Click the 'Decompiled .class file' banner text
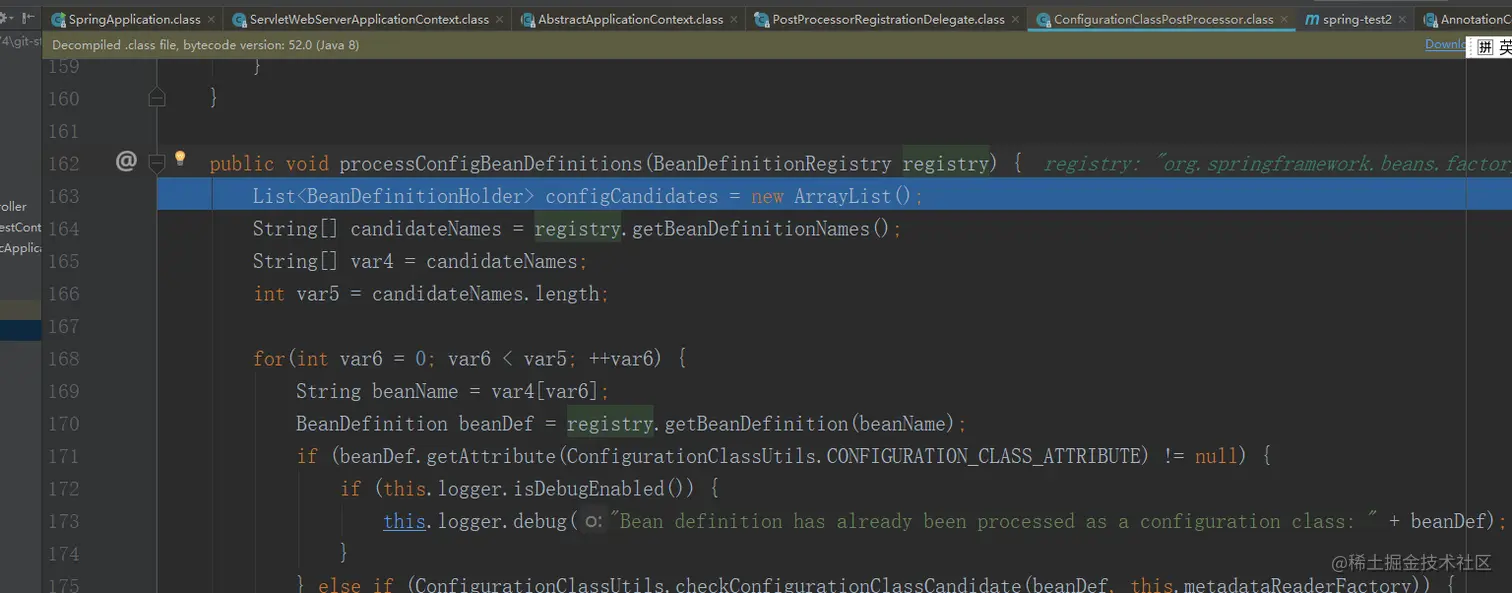Viewport: 1512px width, 593px height. coord(205,45)
